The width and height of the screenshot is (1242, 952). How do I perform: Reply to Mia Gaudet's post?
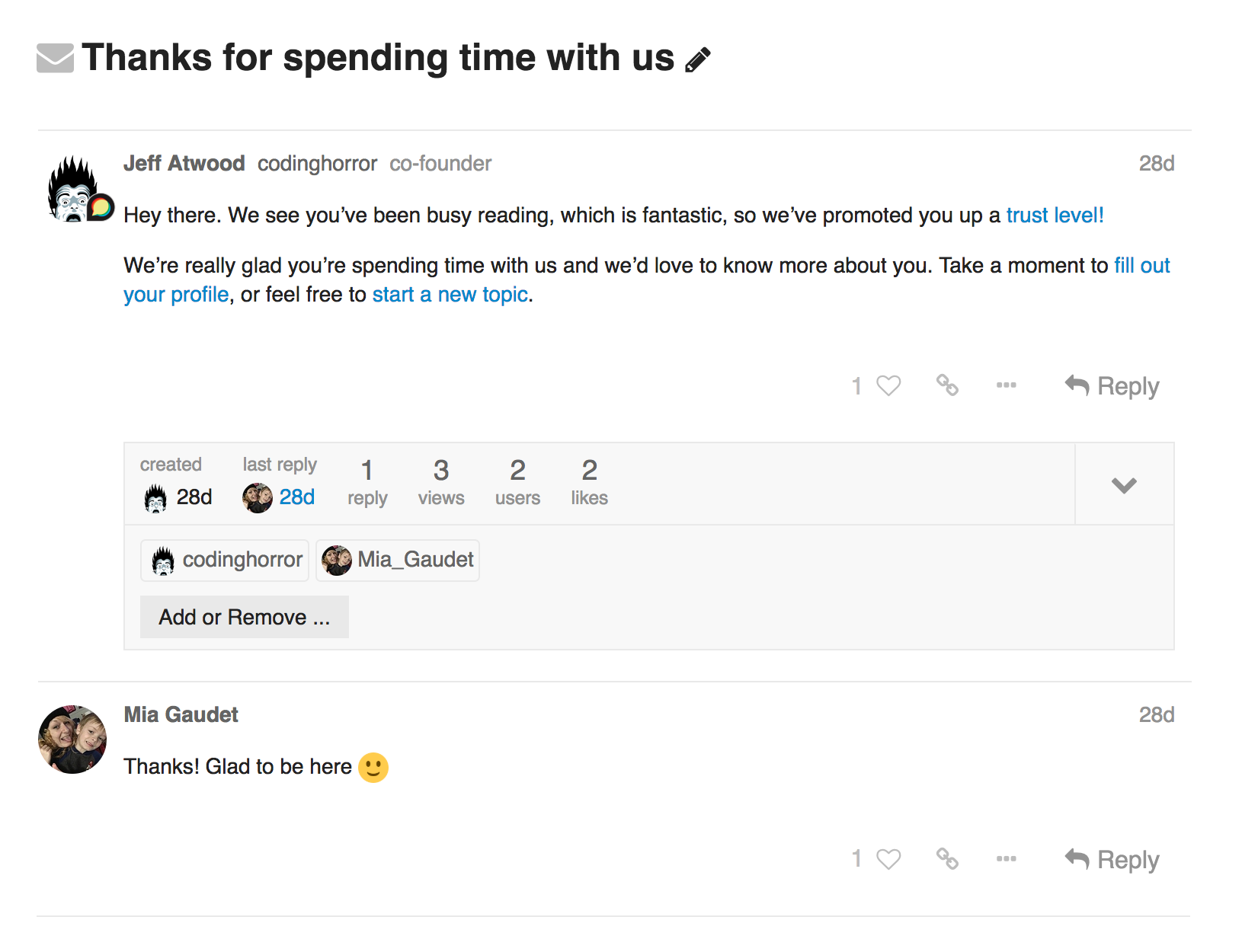(x=1112, y=860)
